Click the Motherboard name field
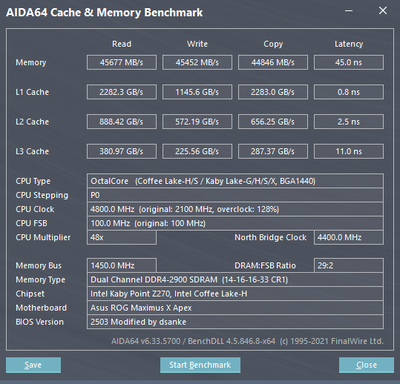 (x=235, y=308)
